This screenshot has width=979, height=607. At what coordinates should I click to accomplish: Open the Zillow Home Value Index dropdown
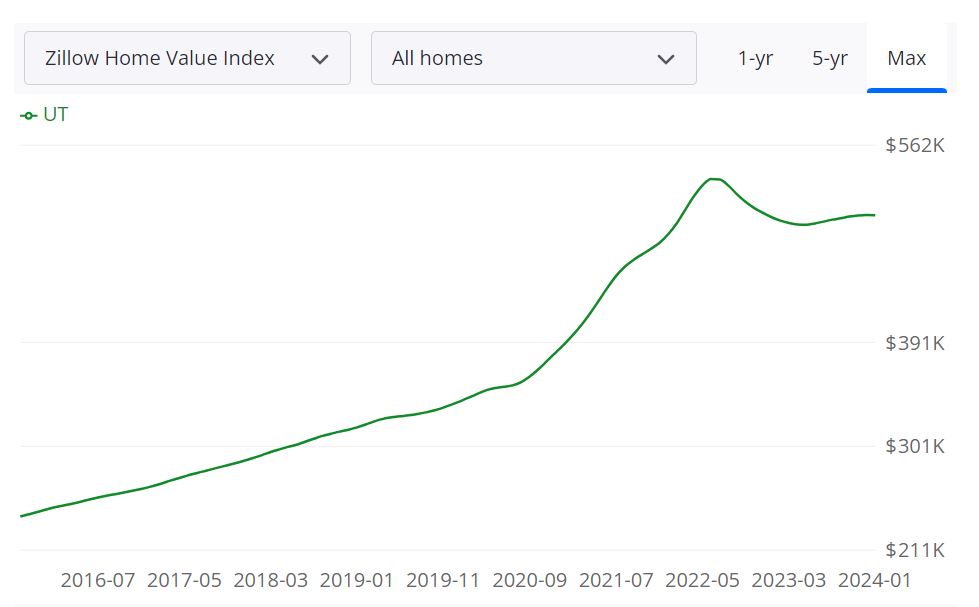click(187, 58)
